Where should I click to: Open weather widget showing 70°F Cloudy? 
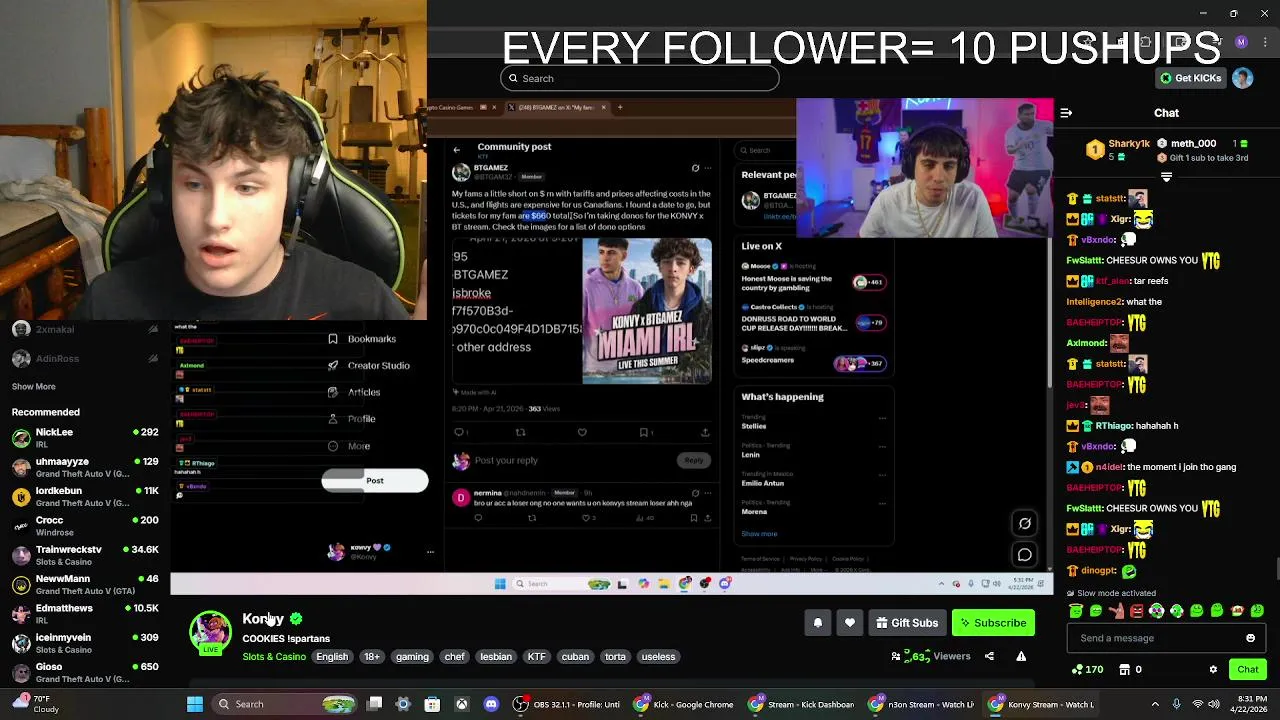pos(34,704)
